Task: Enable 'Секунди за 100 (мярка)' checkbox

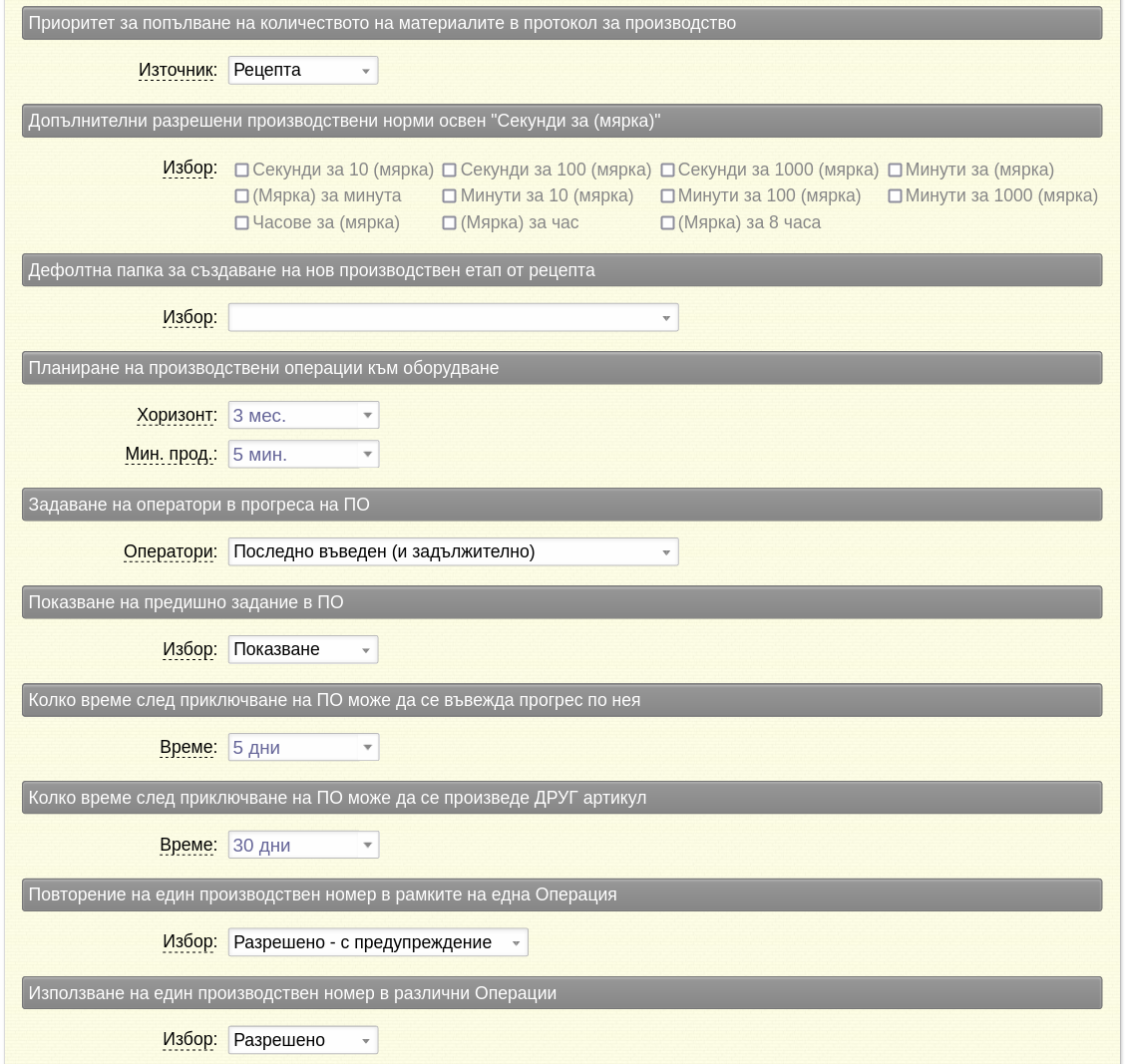Action: [449, 171]
